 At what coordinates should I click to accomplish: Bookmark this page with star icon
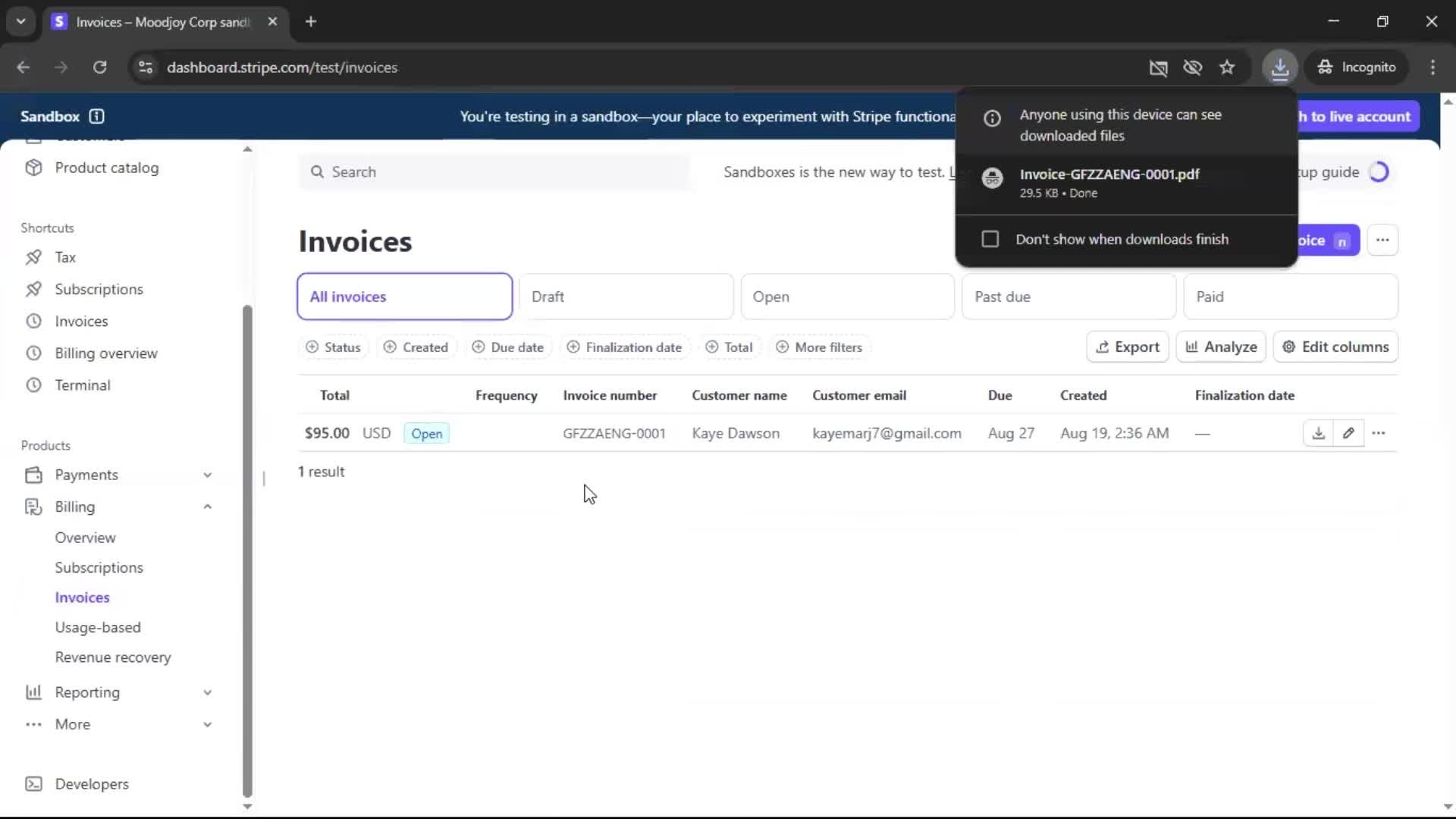tap(1227, 67)
